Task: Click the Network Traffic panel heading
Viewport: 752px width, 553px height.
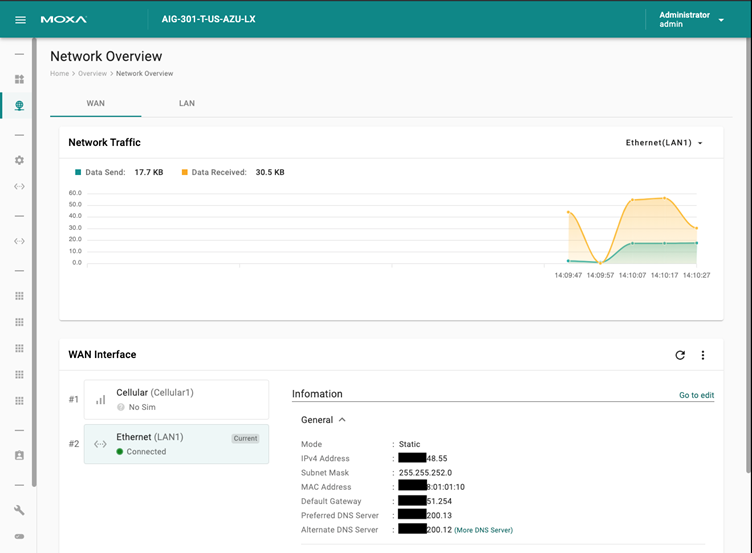Action: (x=105, y=142)
